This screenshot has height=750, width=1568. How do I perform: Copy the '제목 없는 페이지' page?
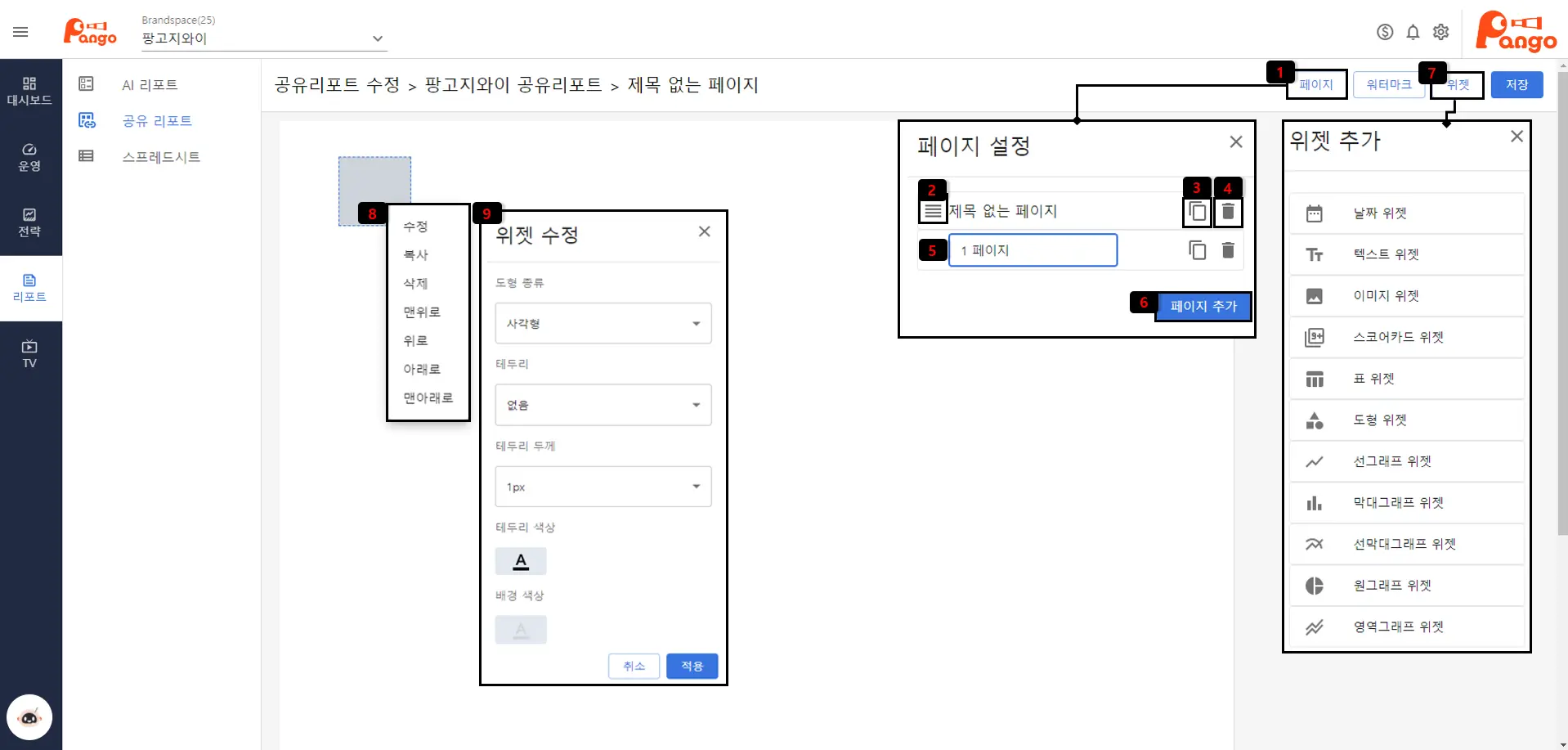(1197, 212)
